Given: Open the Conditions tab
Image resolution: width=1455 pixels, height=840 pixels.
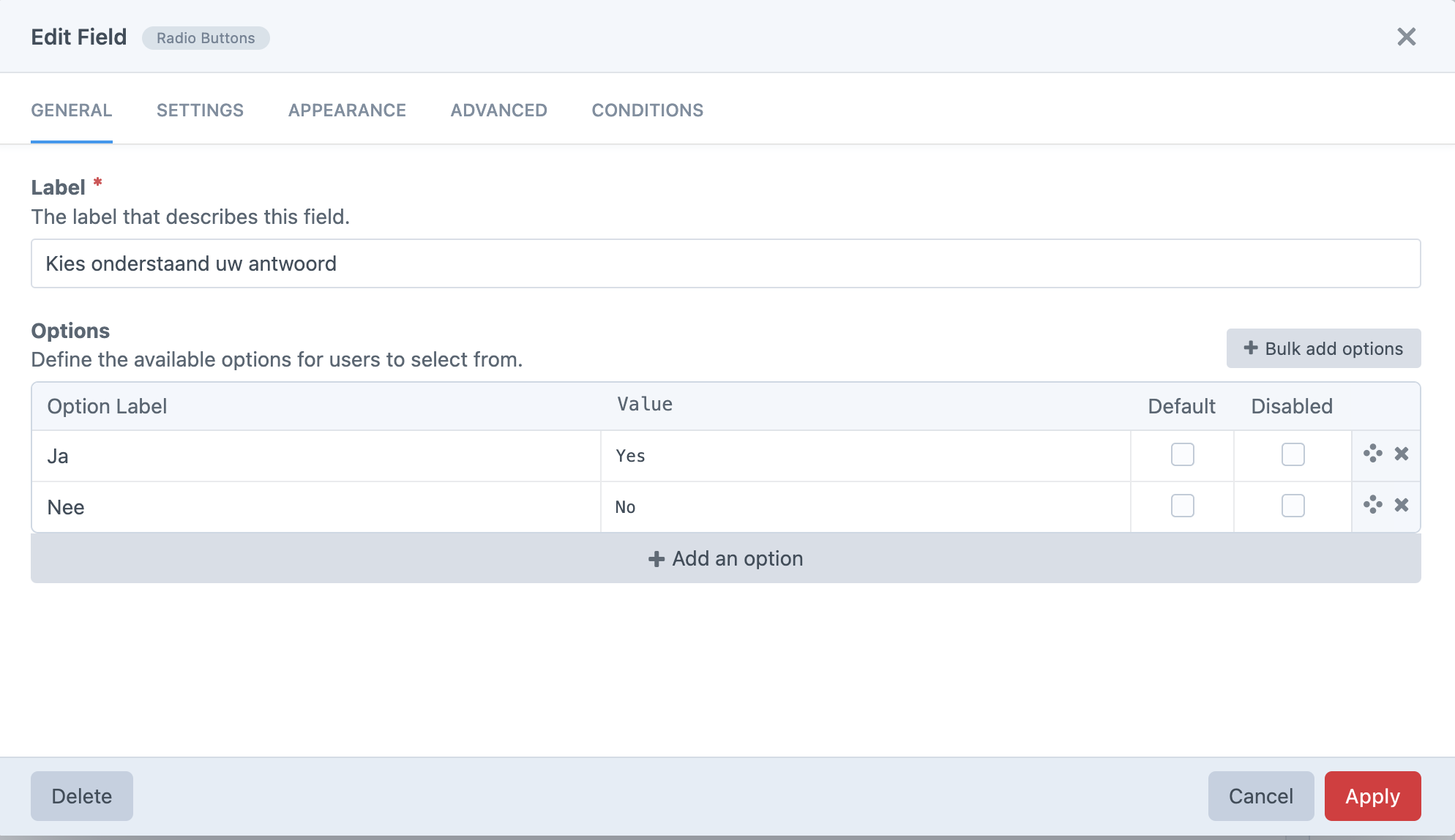Looking at the screenshot, I should 647,110.
